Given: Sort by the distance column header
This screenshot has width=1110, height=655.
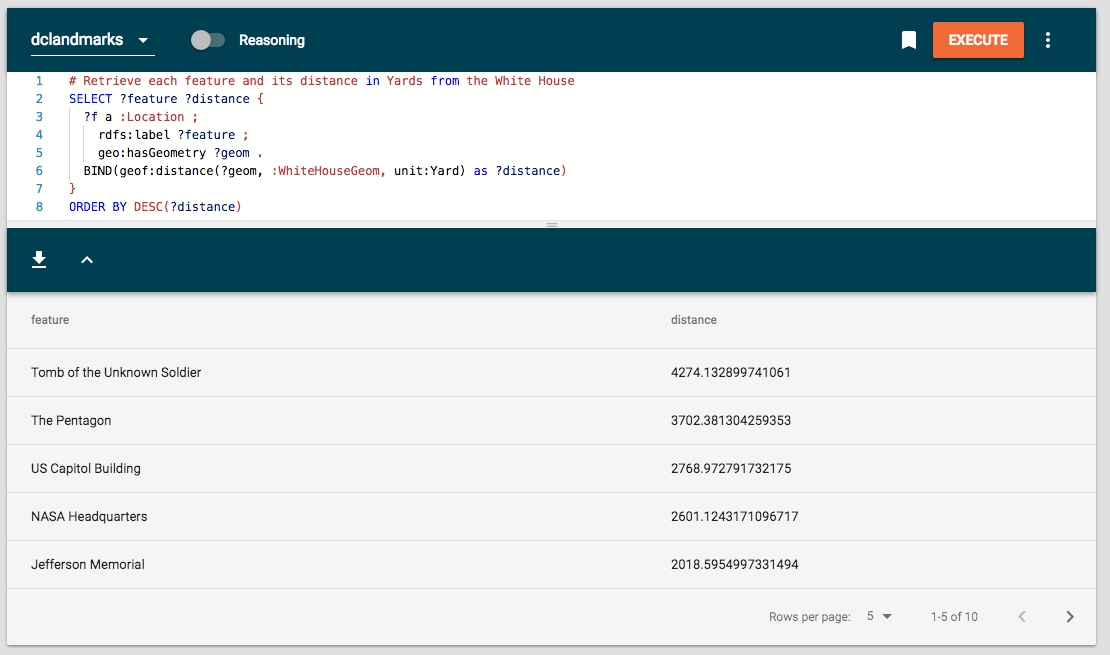Looking at the screenshot, I should click(x=693, y=320).
